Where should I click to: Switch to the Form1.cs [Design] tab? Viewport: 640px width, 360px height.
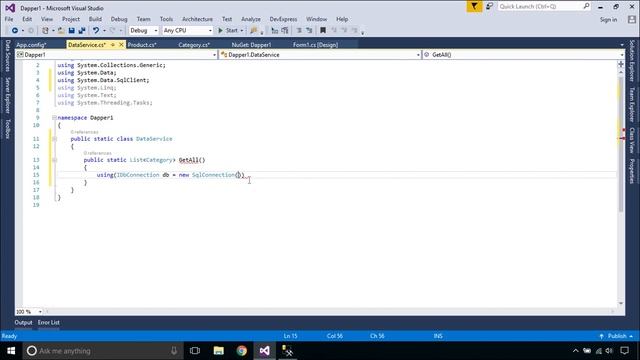pos(316,45)
